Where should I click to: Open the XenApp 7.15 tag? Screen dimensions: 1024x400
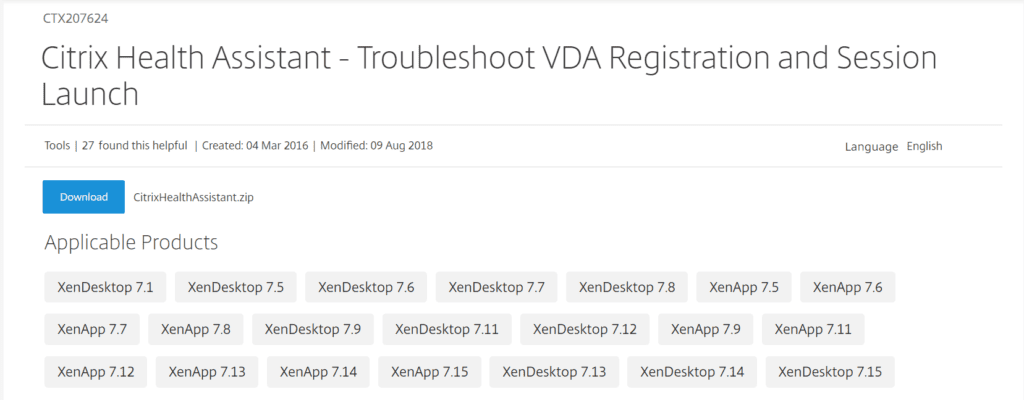(x=429, y=372)
